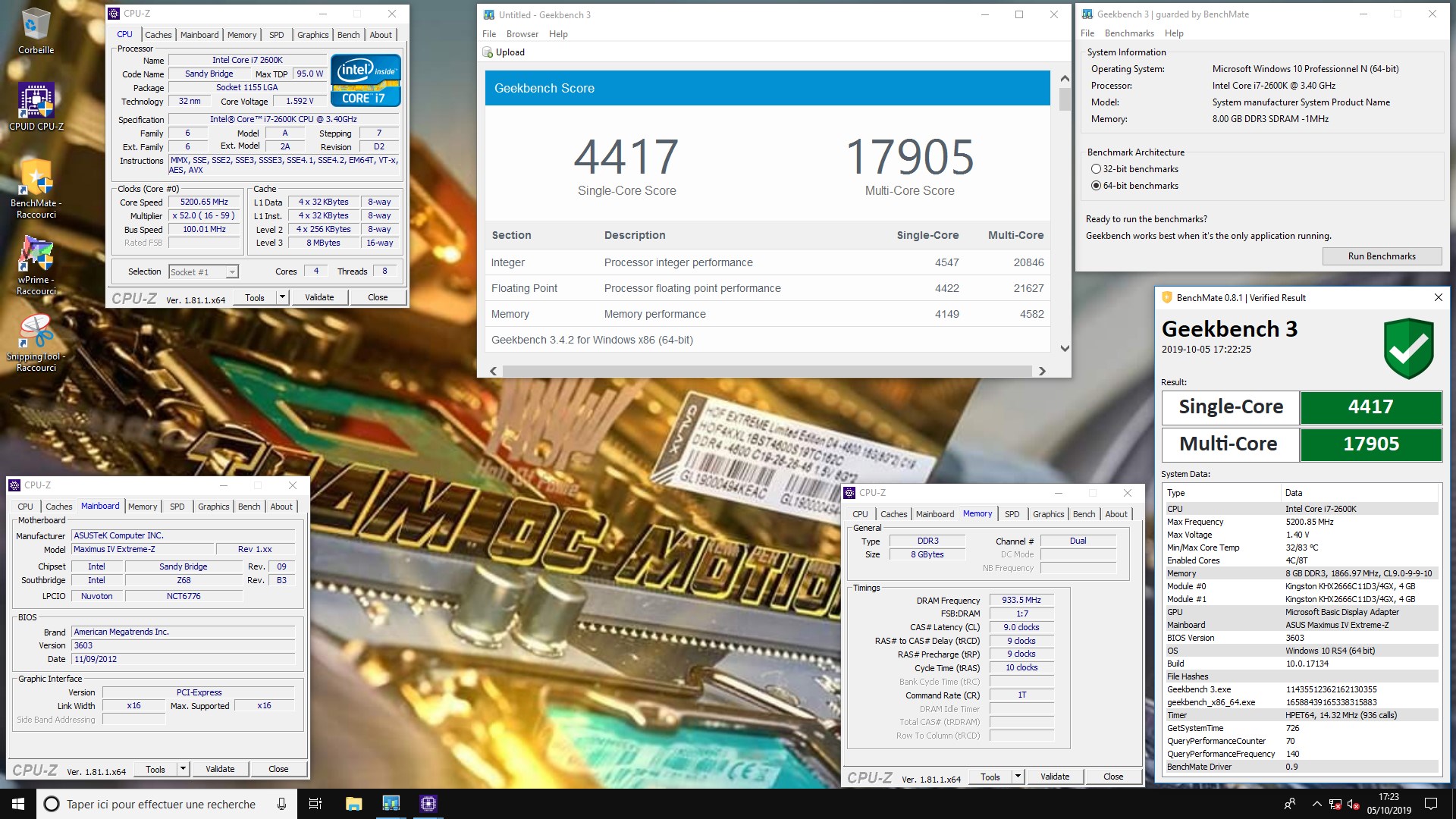Click the BIOS Version 3603 field
The height and width of the screenshot is (819, 1456).
(x=183, y=645)
